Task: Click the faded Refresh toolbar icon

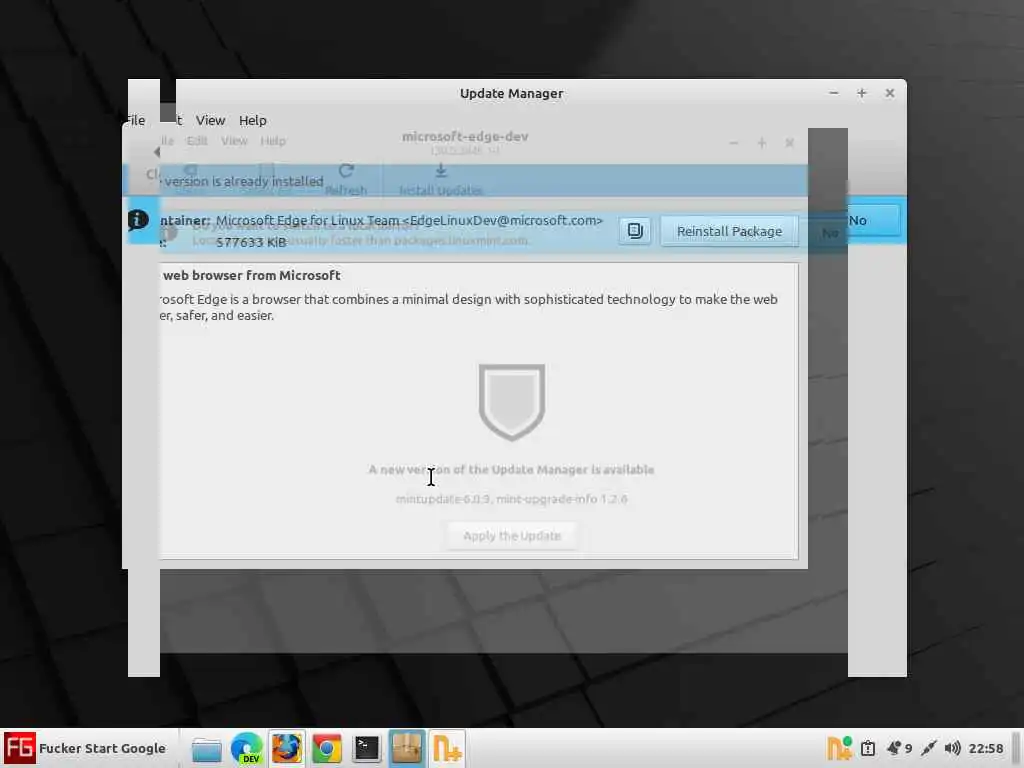Action: click(346, 180)
